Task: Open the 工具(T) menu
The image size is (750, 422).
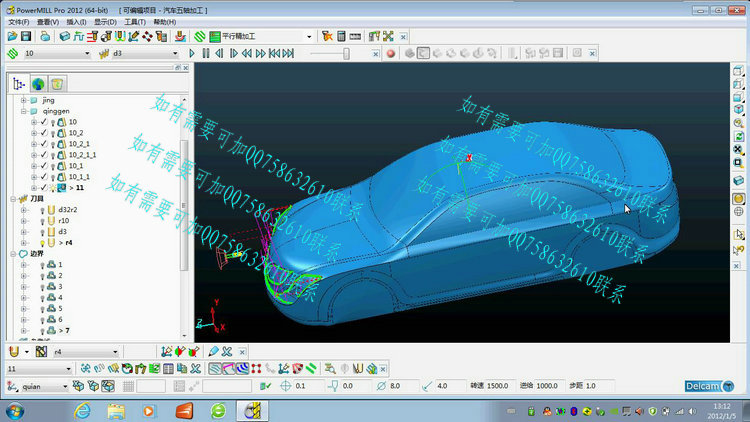Action: [x=135, y=22]
